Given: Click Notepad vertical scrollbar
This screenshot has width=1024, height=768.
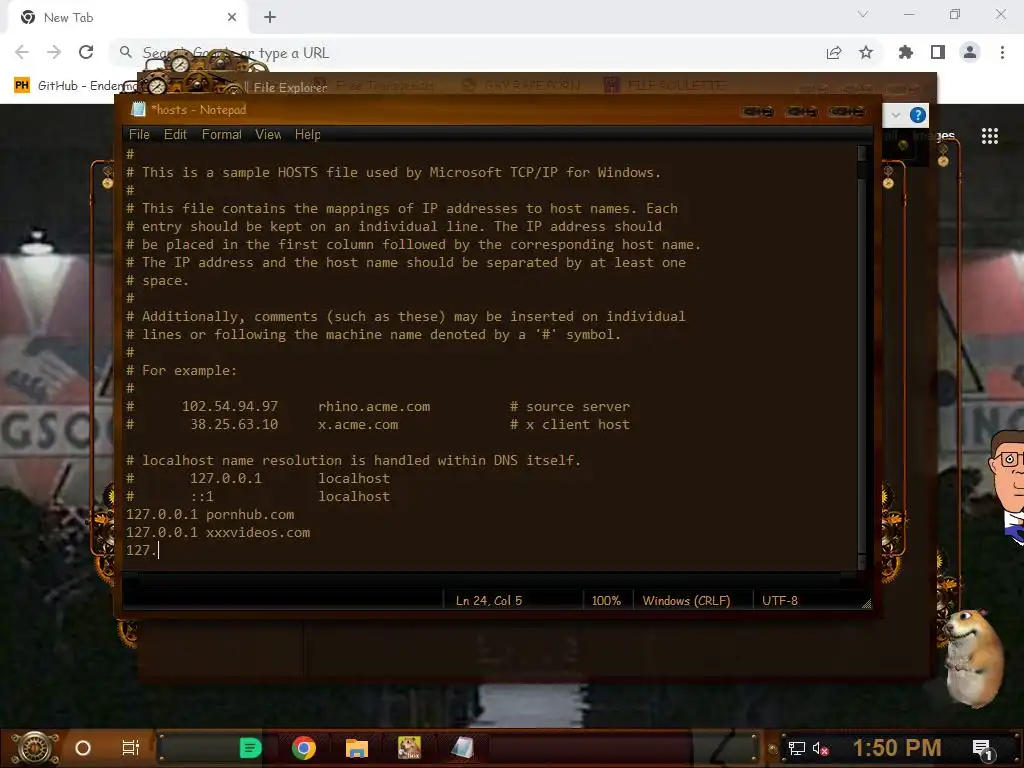Looking at the screenshot, I should click(x=862, y=357).
